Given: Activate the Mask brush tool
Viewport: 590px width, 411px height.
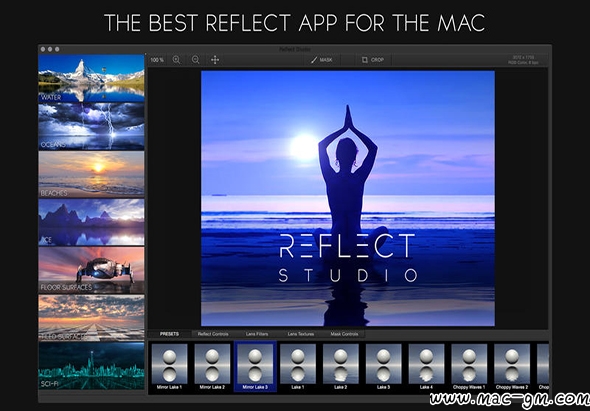Looking at the screenshot, I should [322, 60].
